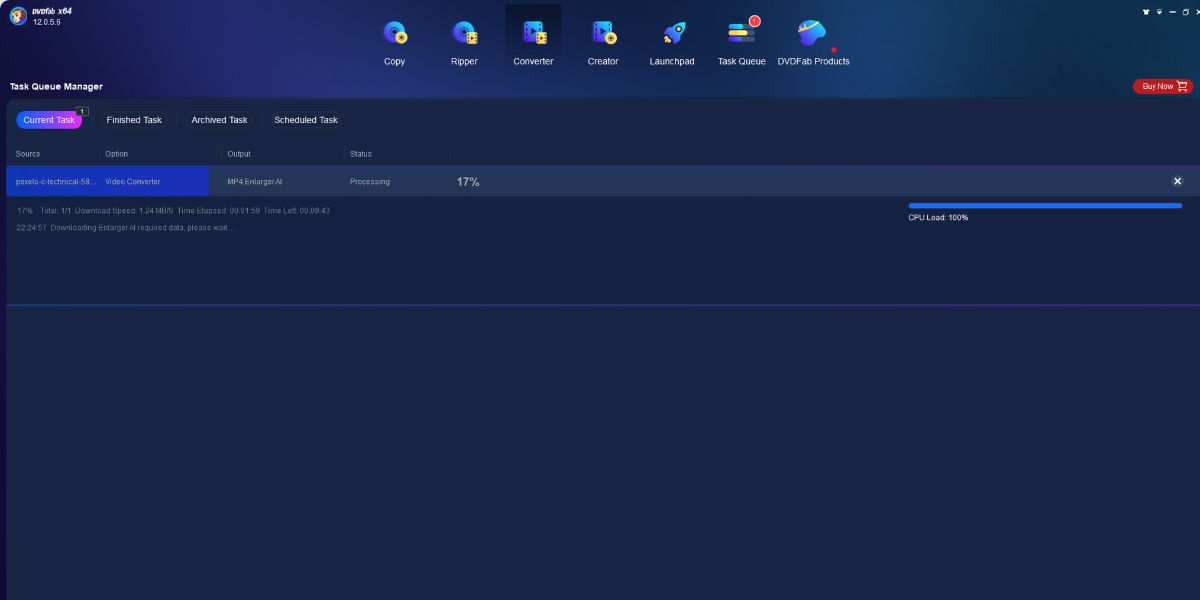
Task: Click the Processing status cell
Action: [x=370, y=182]
